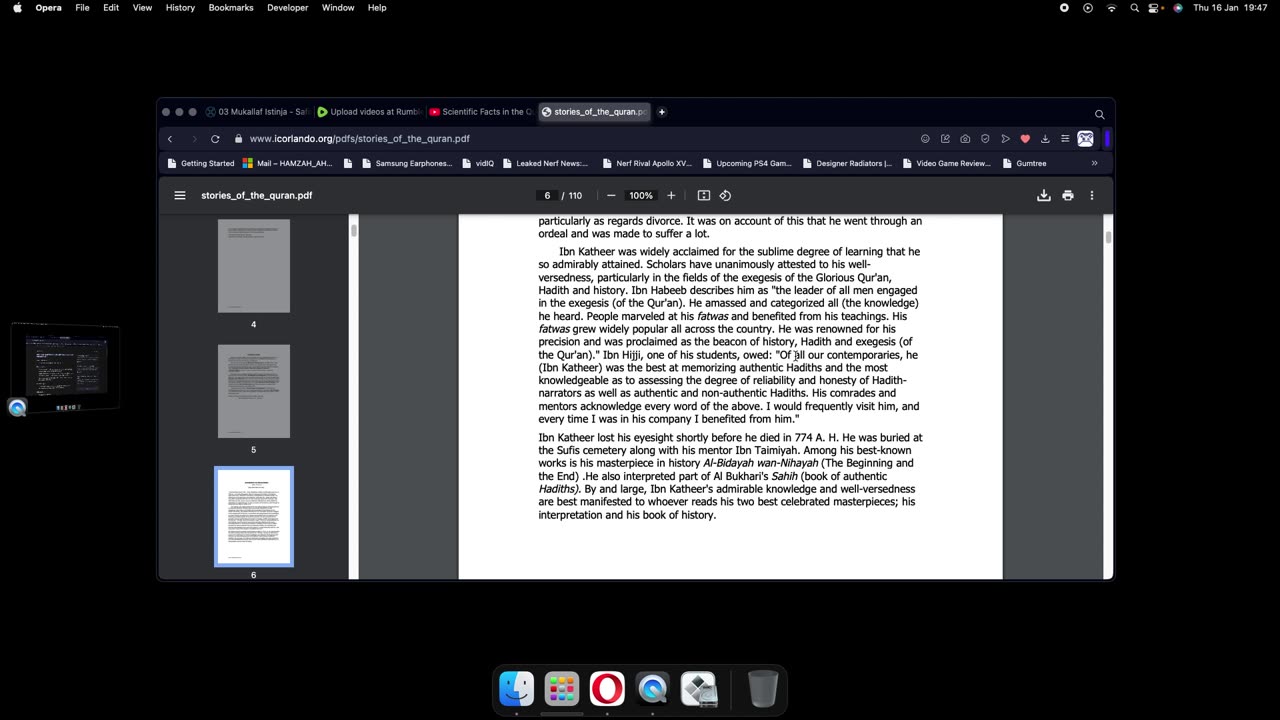This screenshot has height=720, width=1280.
Task: Click the Opera icon in the dock
Action: 607,689
